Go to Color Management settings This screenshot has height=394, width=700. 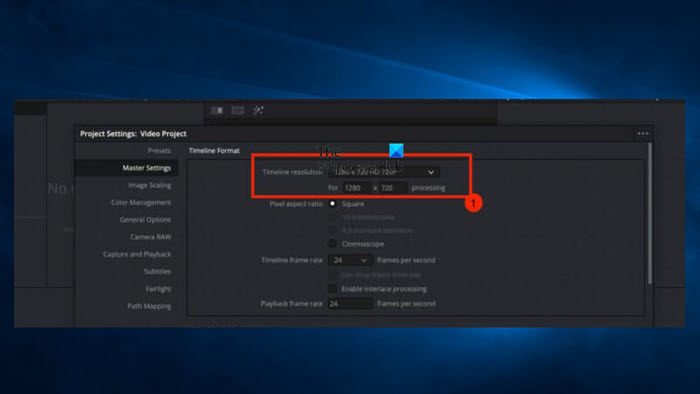point(141,203)
